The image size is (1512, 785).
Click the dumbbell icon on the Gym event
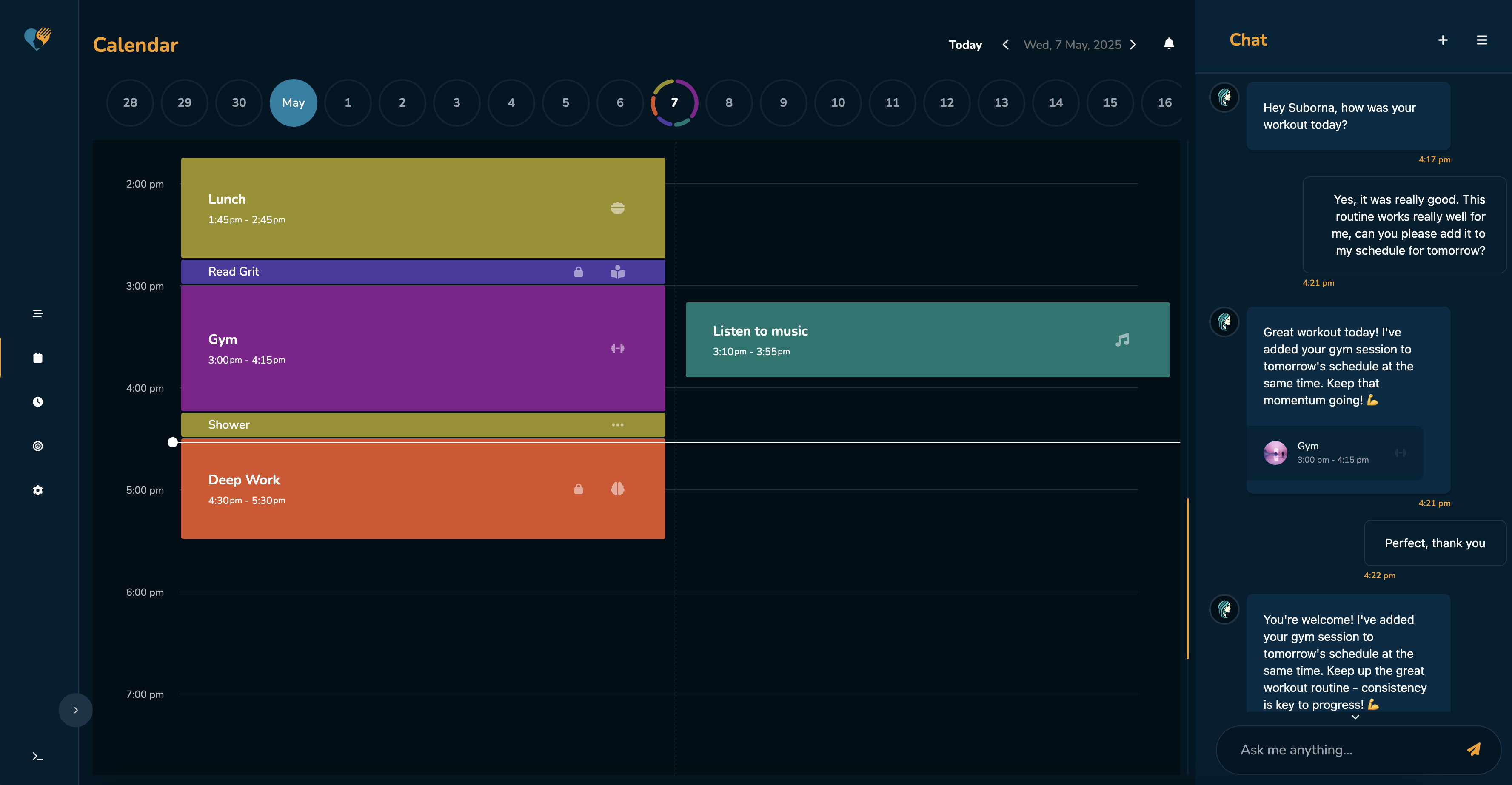tap(617, 348)
